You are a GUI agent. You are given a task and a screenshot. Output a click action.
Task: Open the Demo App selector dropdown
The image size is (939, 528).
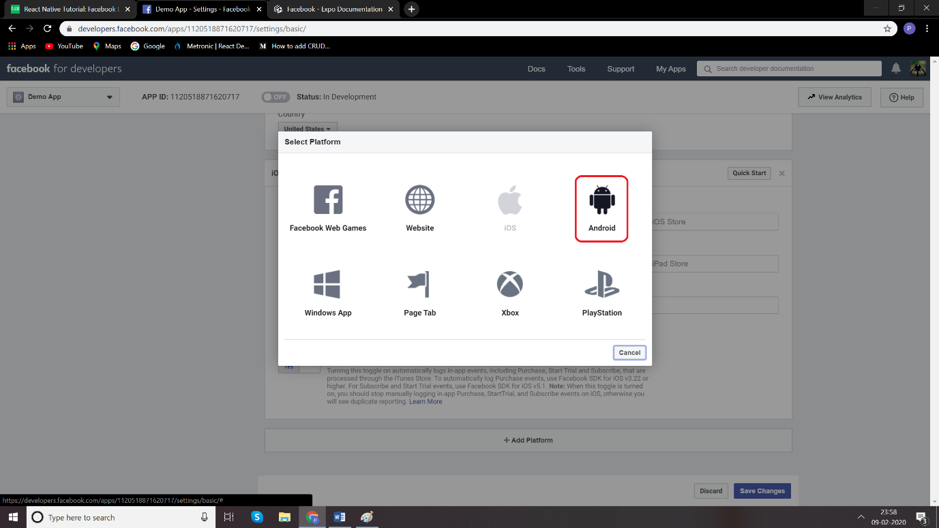click(x=63, y=97)
